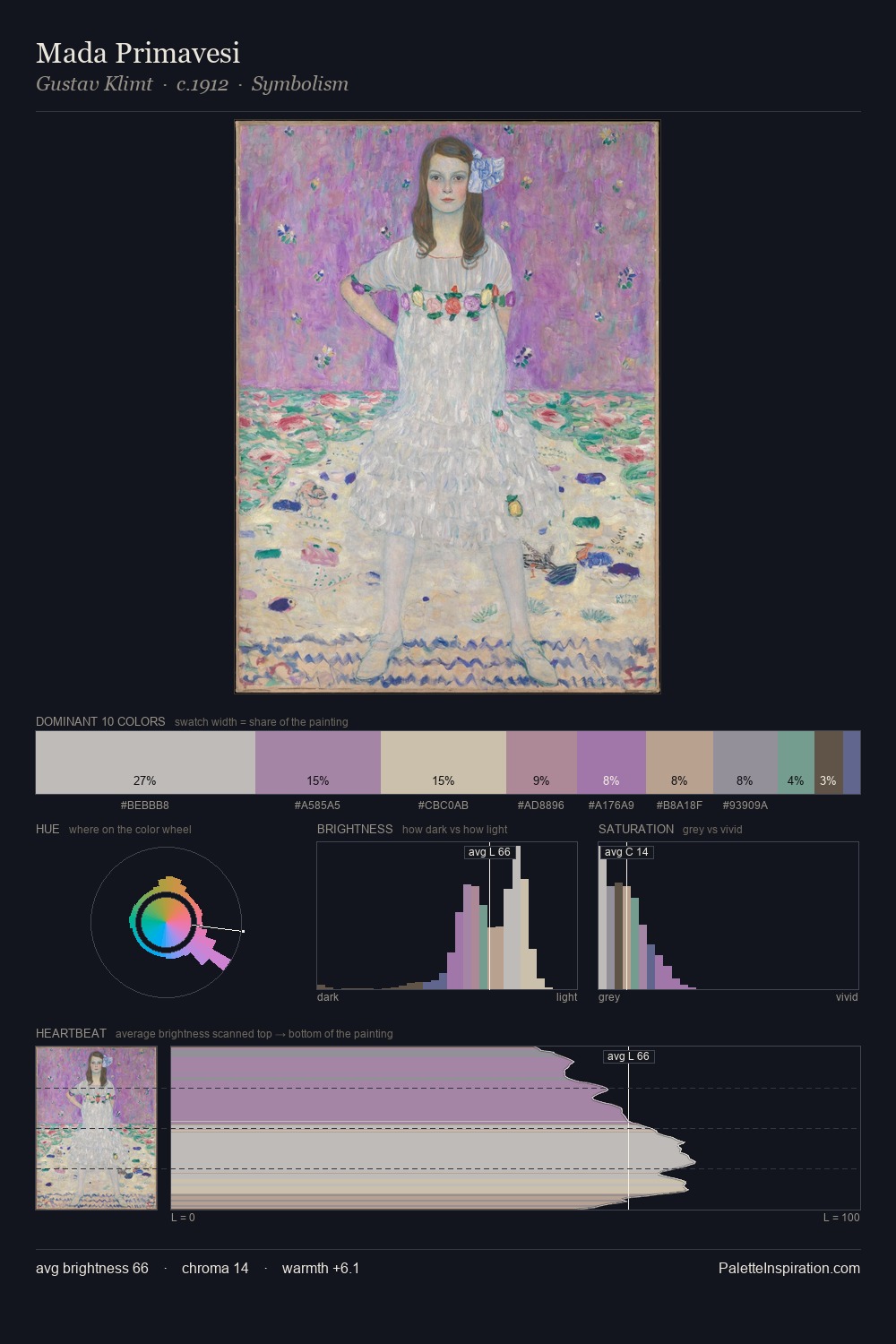Screen dimensions: 896x1344
Task: Click the small heartbeat painting thumbnail
Action: (x=96, y=1128)
